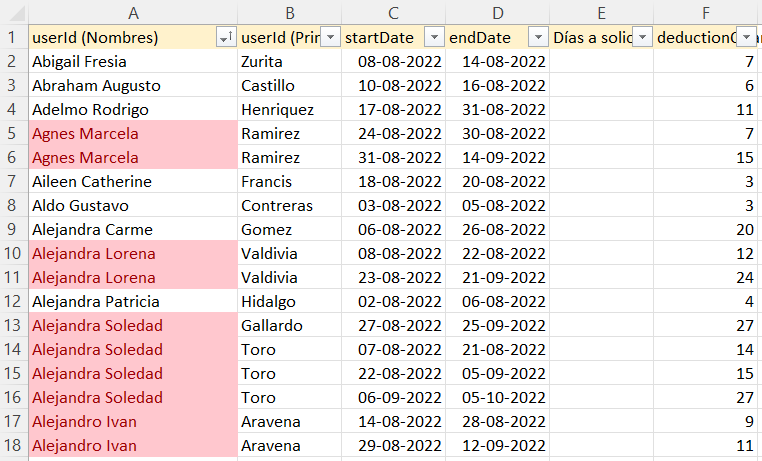Click the Select All corner triangle
This screenshot has height=461, width=762.
point(16,13)
